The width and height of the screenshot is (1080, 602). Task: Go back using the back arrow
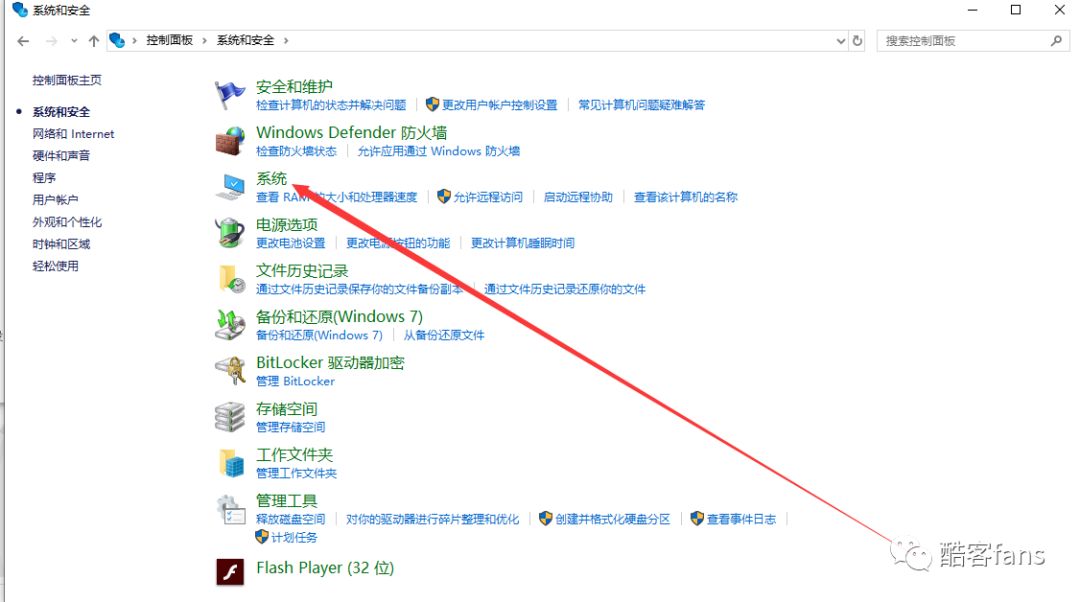pos(23,41)
